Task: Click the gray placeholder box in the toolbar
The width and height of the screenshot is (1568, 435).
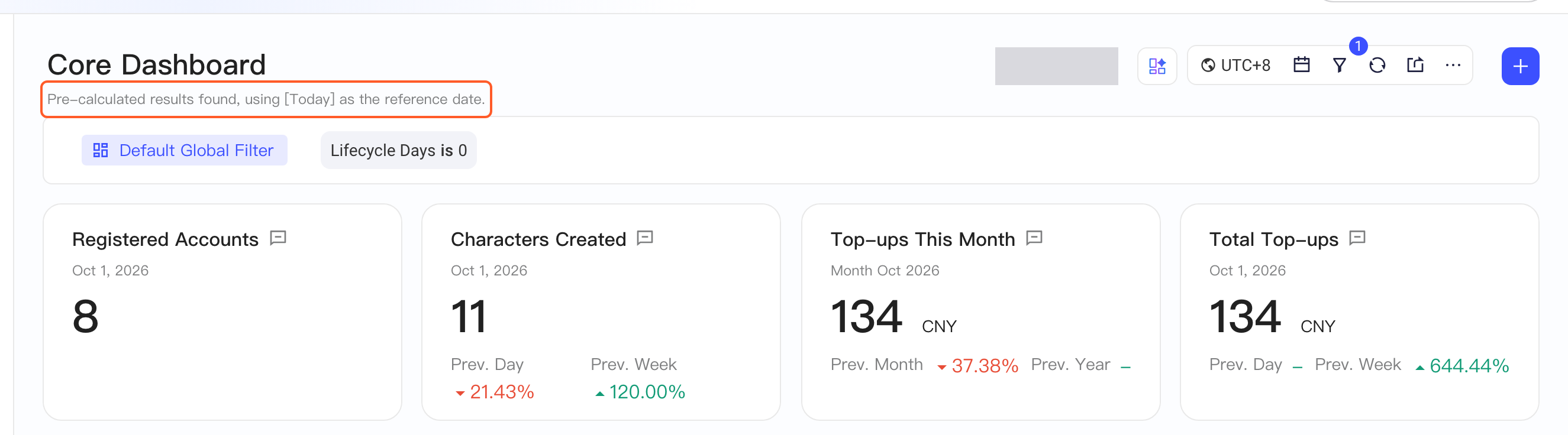Action: point(1056,66)
